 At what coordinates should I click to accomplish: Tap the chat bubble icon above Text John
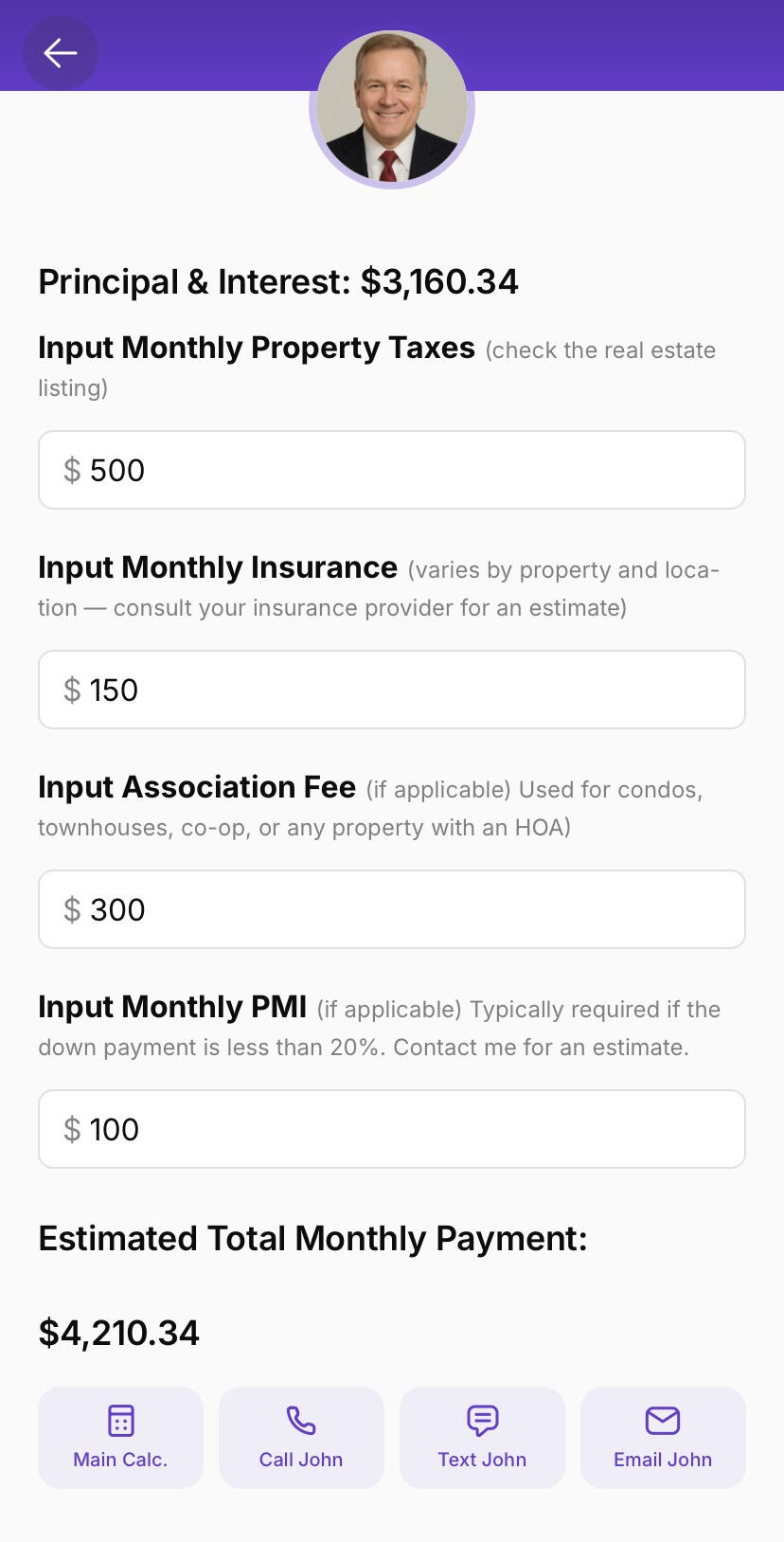point(482,1421)
